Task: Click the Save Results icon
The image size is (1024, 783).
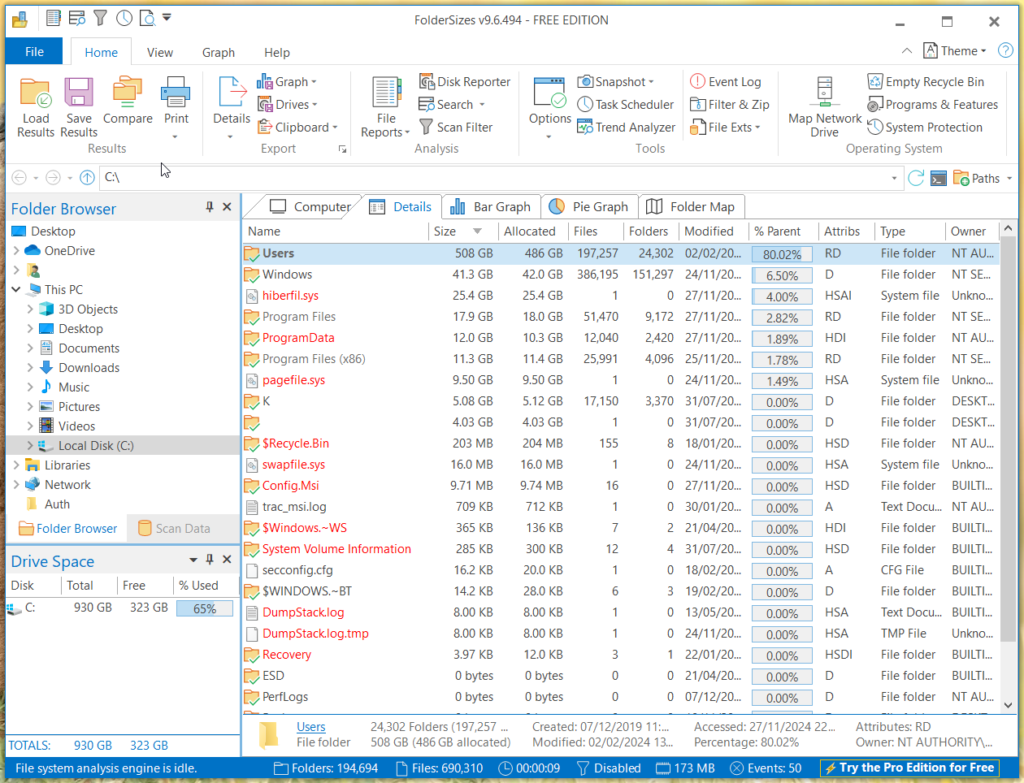Action: (x=78, y=106)
